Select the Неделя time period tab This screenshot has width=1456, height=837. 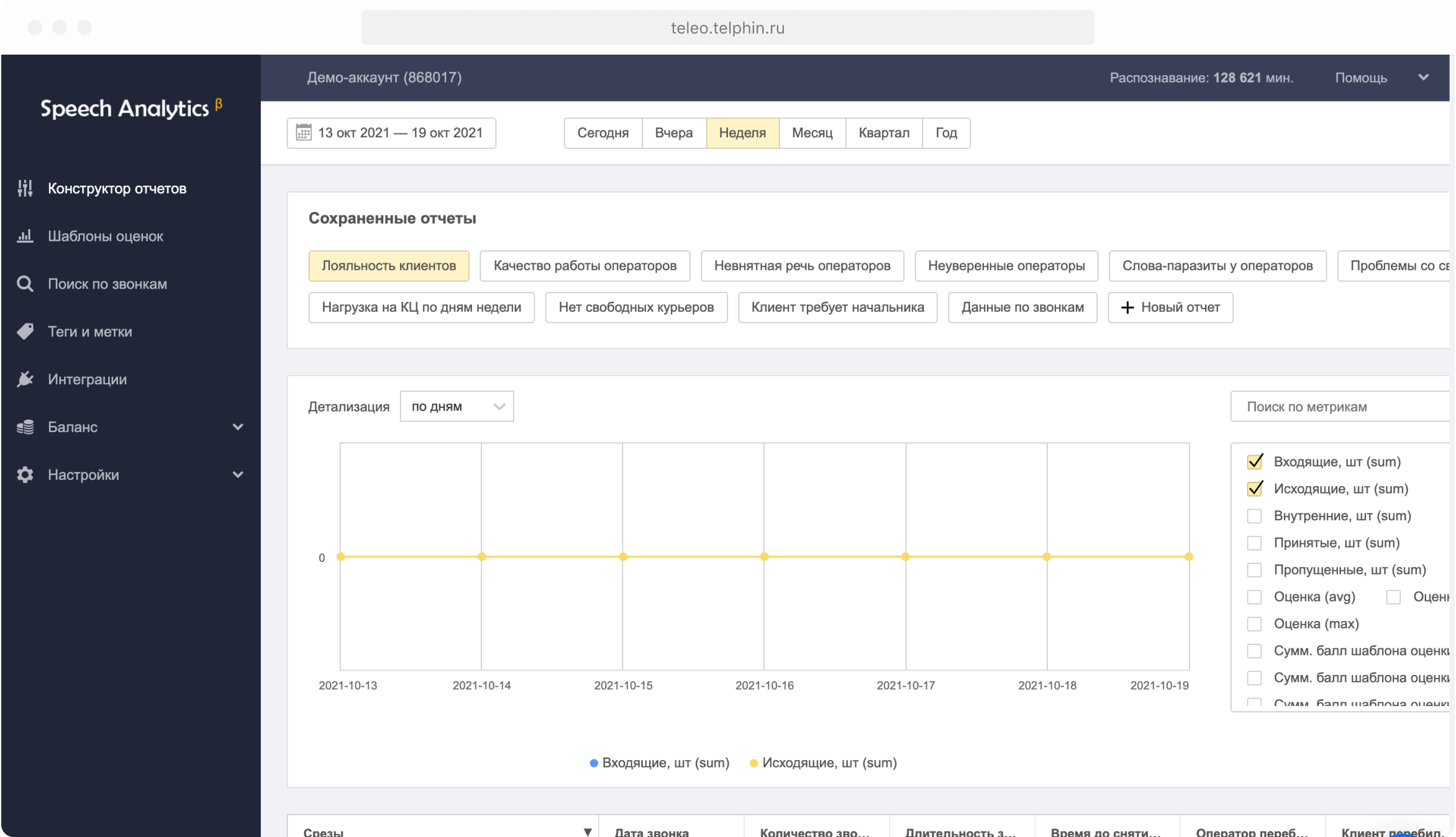742,133
